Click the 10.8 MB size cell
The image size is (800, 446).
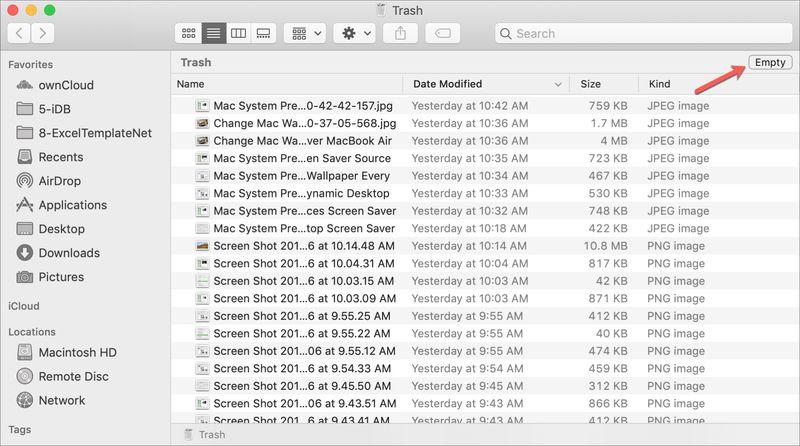tap(606, 246)
